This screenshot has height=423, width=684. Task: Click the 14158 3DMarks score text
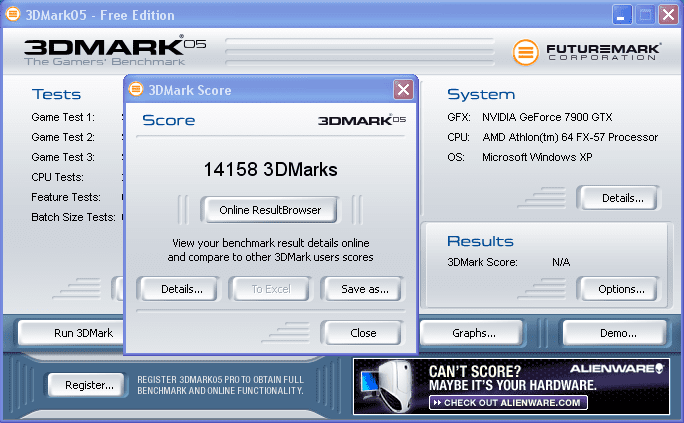270,170
